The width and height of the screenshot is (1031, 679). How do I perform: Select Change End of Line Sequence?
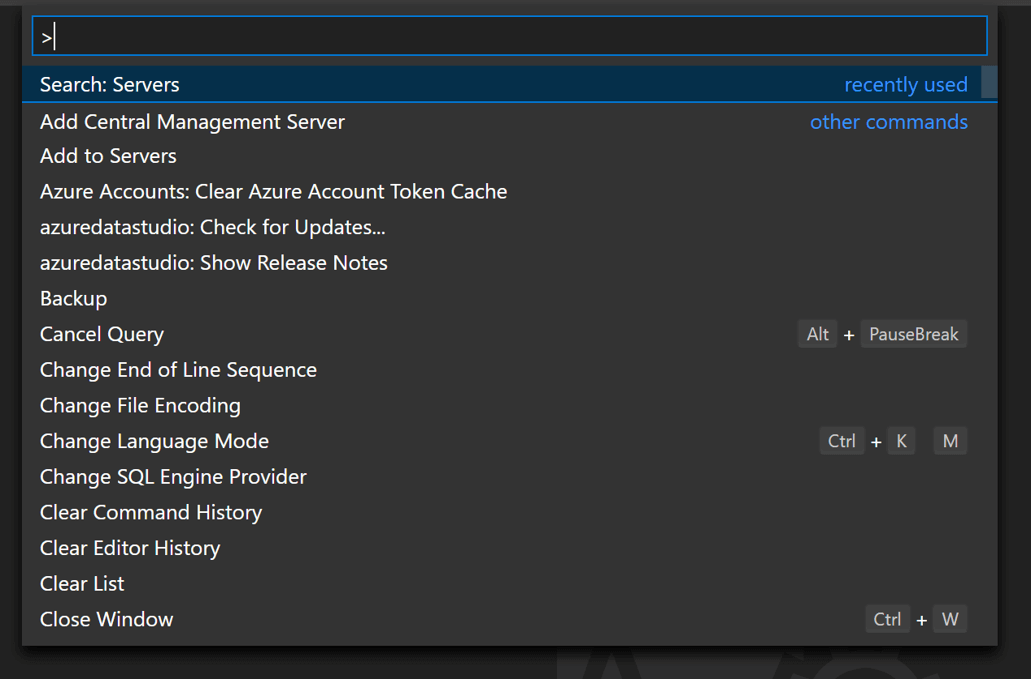coord(510,369)
